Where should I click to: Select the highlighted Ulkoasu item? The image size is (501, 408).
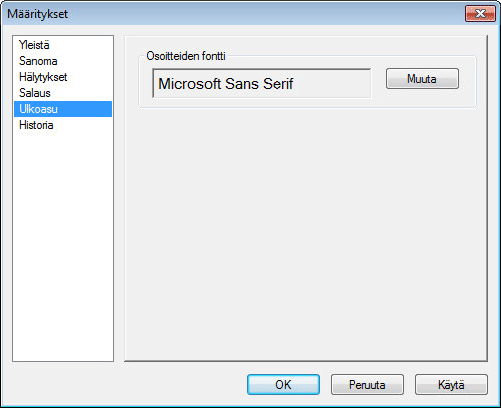pos(63,109)
